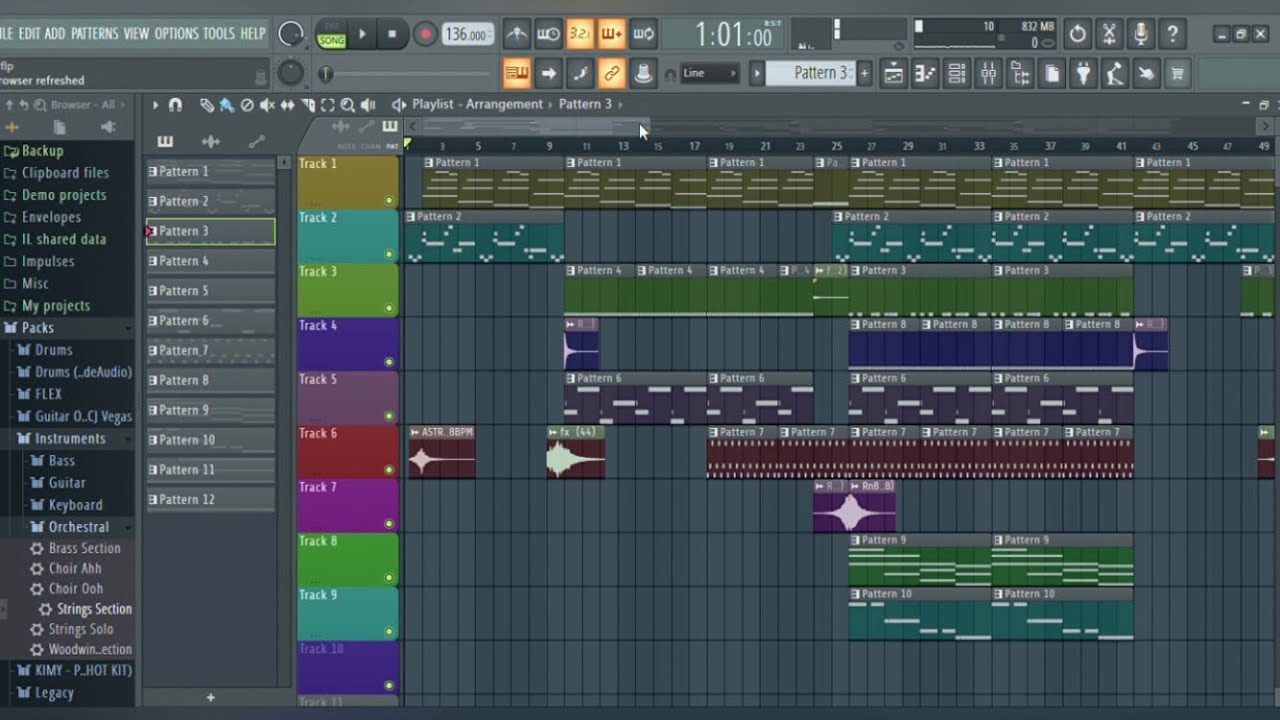Image resolution: width=1280 pixels, height=720 pixels.
Task: Open the TOOLS menu
Action: coord(219,33)
